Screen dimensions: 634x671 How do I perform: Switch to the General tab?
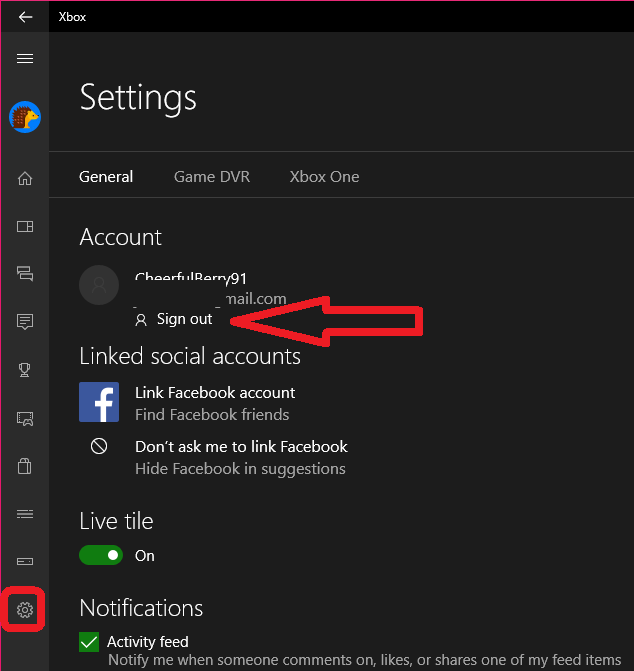point(106,177)
